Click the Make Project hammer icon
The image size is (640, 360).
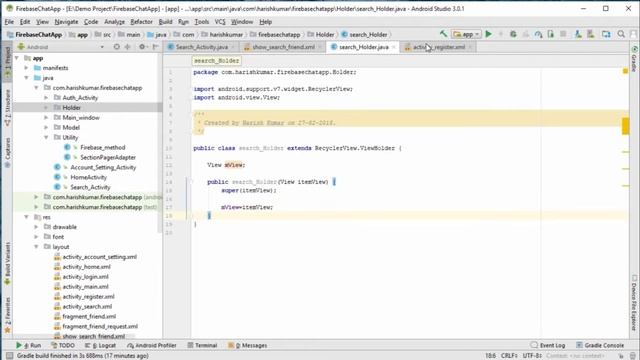pyautogui.click(x=443, y=34)
